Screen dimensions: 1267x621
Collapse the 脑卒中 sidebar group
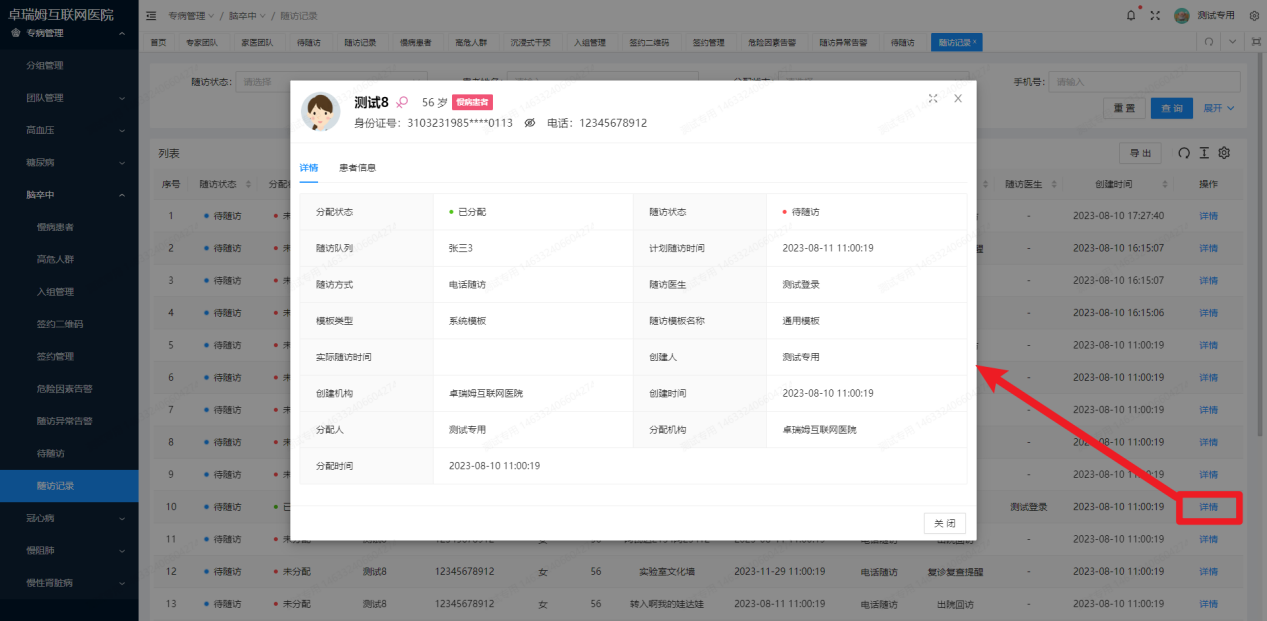(69, 195)
